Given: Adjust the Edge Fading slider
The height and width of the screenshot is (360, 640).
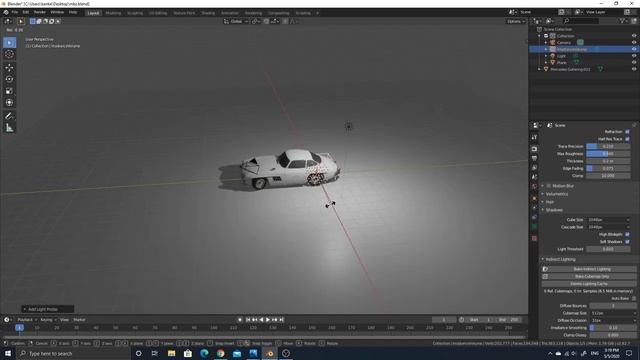Looking at the screenshot, I should click(x=608, y=168).
